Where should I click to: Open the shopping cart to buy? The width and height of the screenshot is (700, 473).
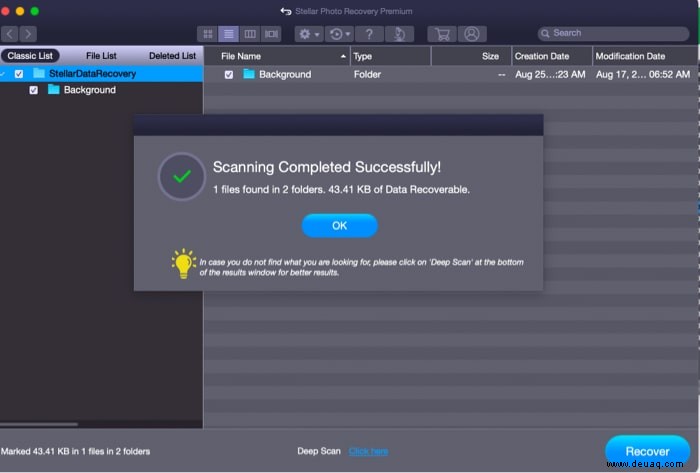442,34
